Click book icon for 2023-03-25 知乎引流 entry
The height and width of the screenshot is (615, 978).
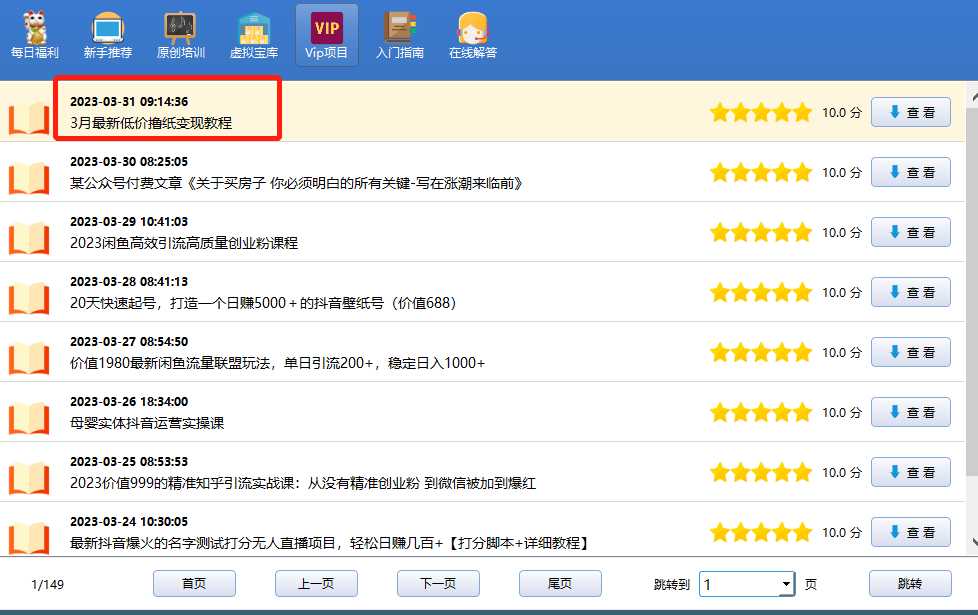pyautogui.click(x=29, y=477)
